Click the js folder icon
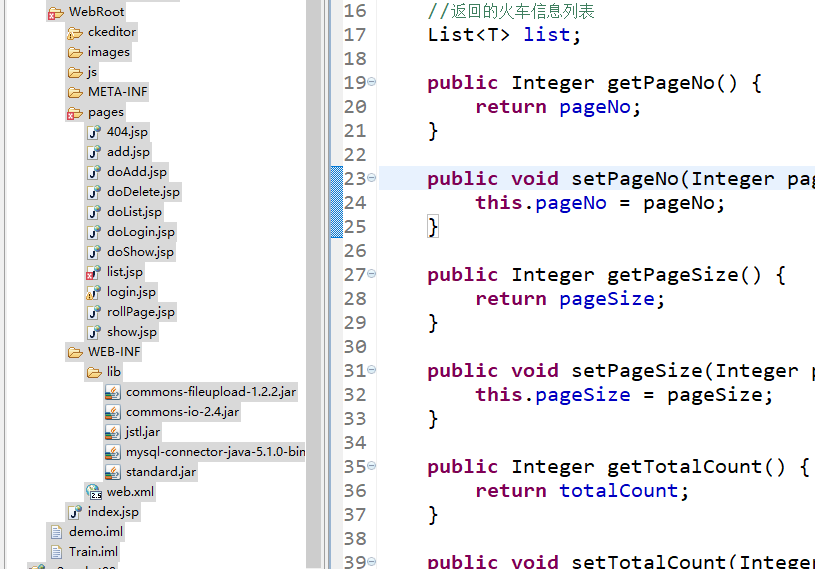815x569 pixels. pos(75,72)
